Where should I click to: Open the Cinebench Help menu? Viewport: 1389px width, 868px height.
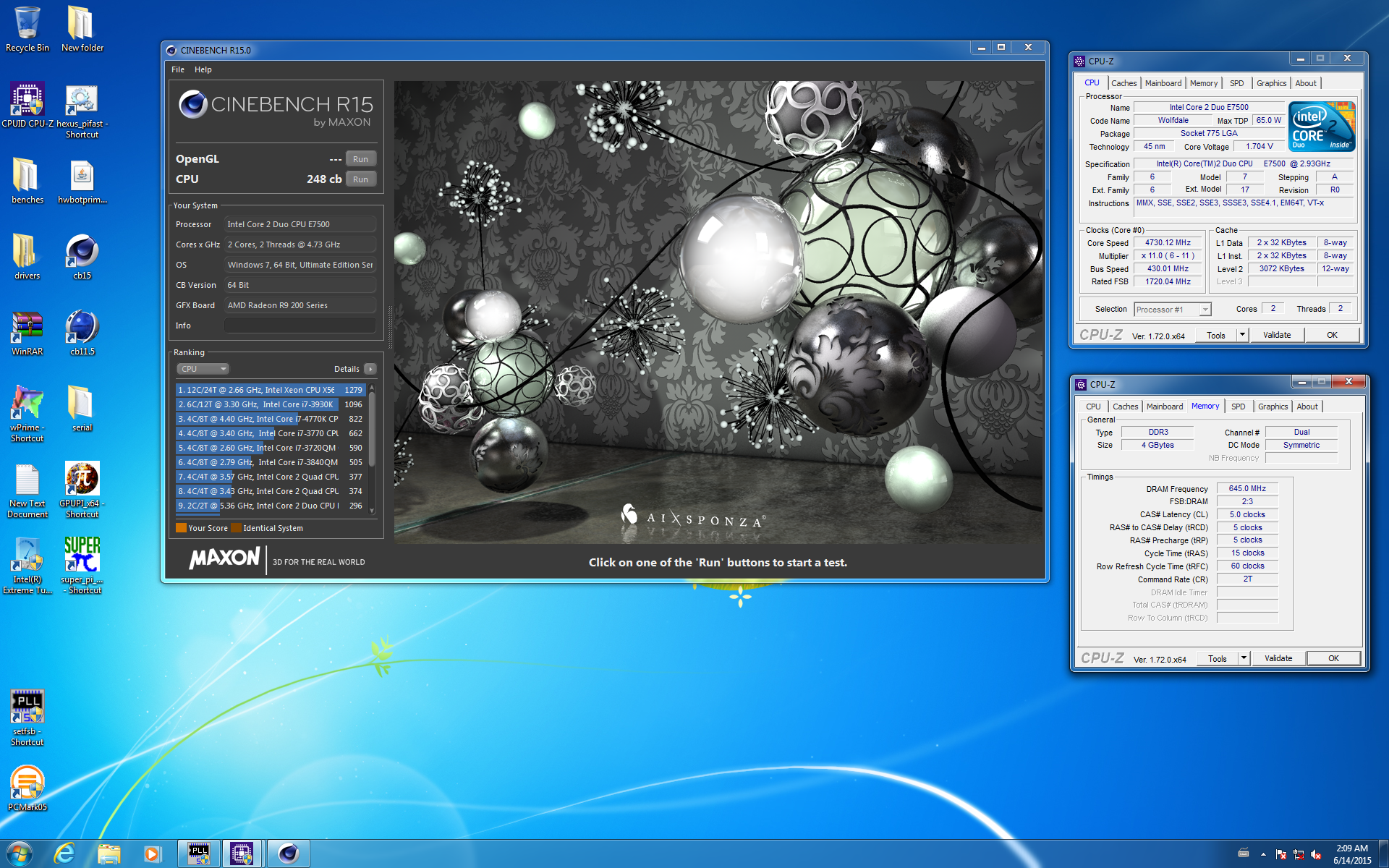pos(203,69)
